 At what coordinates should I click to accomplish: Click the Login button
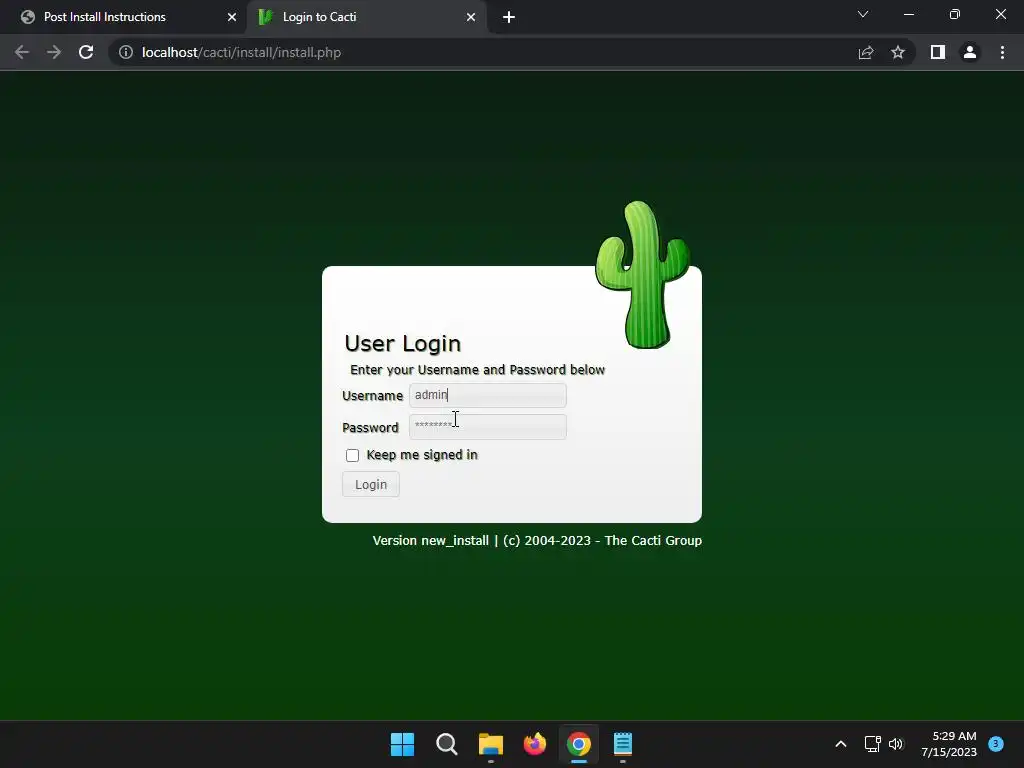point(370,485)
